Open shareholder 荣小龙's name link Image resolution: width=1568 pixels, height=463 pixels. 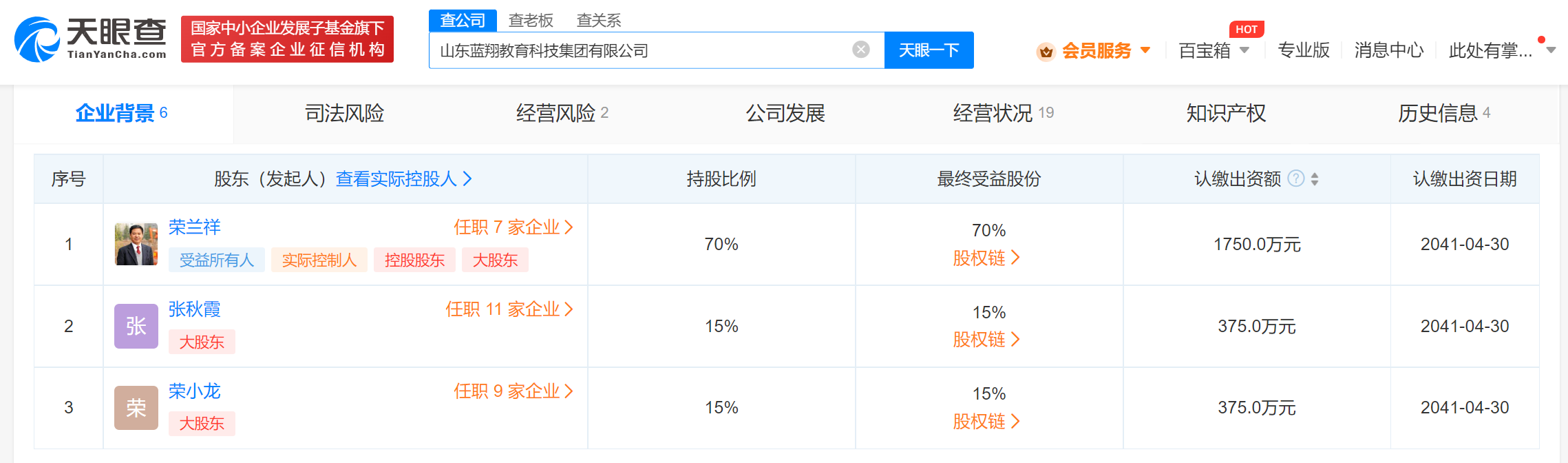click(x=195, y=391)
